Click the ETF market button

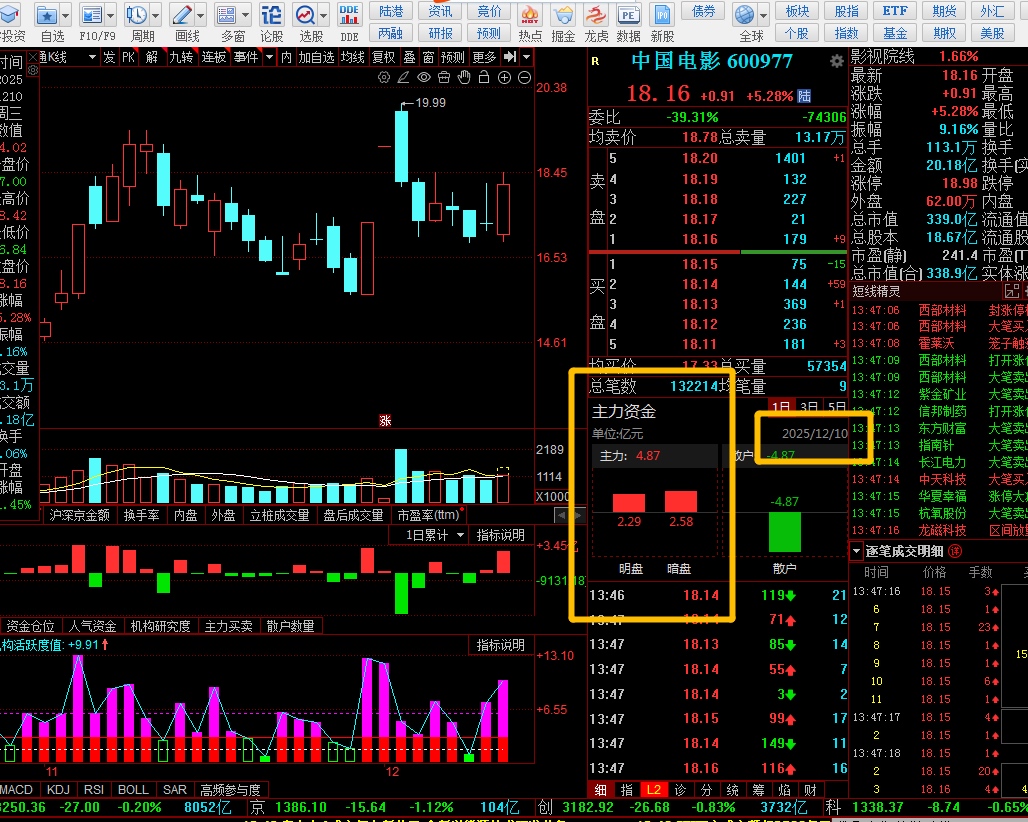[x=895, y=11]
